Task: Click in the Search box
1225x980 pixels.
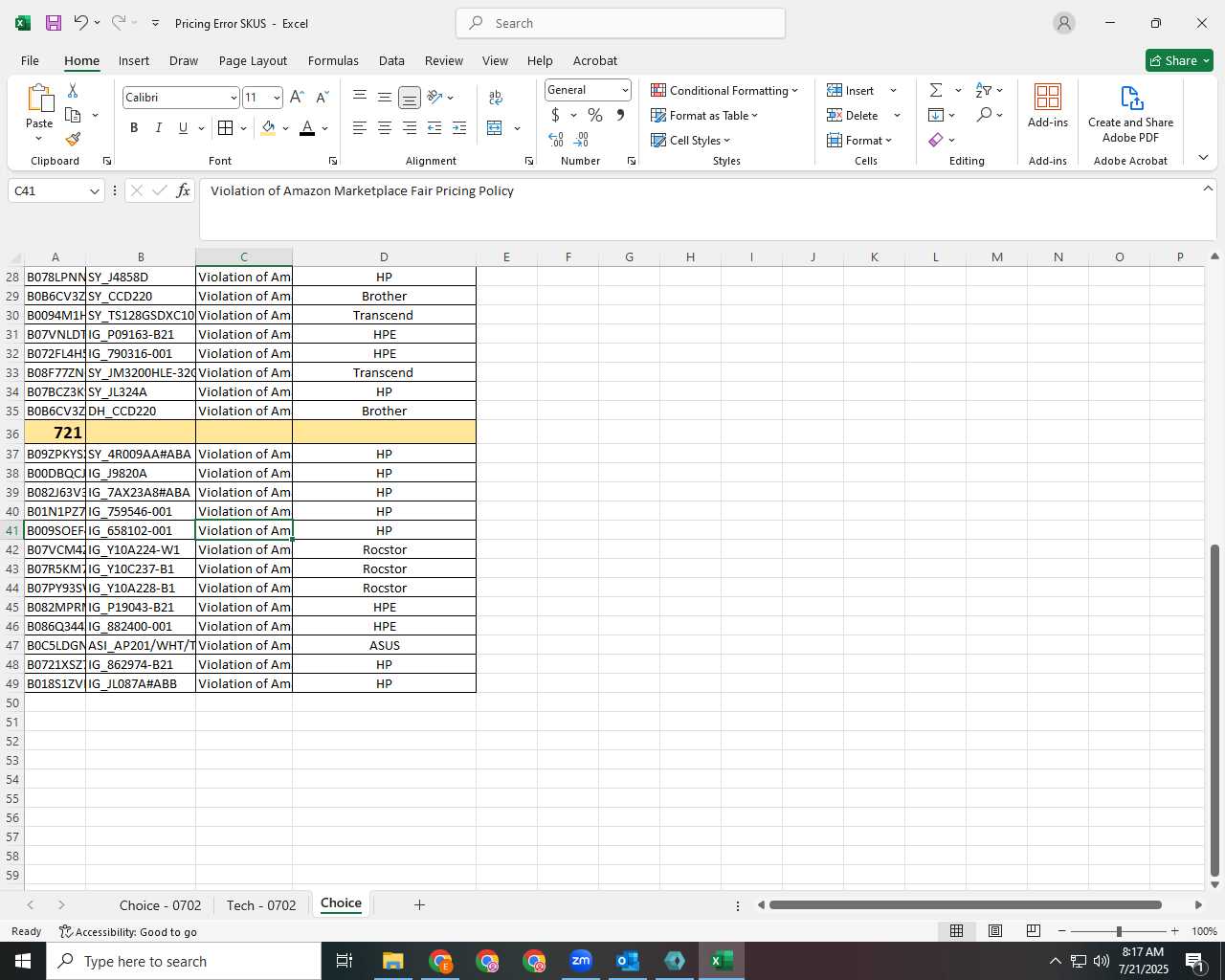Action: click(620, 23)
